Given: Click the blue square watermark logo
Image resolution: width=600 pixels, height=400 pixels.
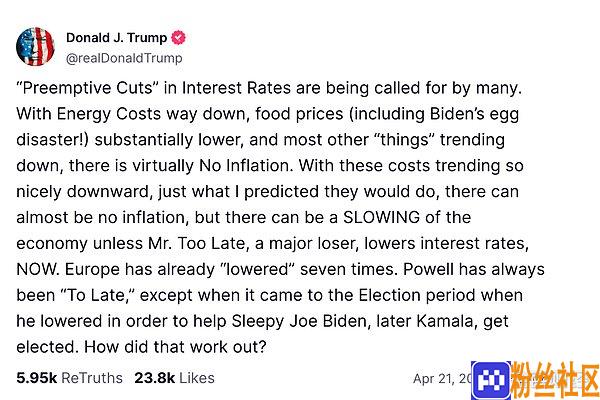Looking at the screenshot, I should tap(491, 380).
